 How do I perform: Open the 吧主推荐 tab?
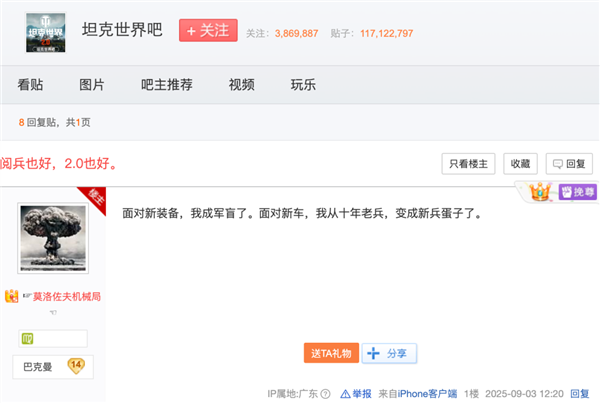pos(166,84)
